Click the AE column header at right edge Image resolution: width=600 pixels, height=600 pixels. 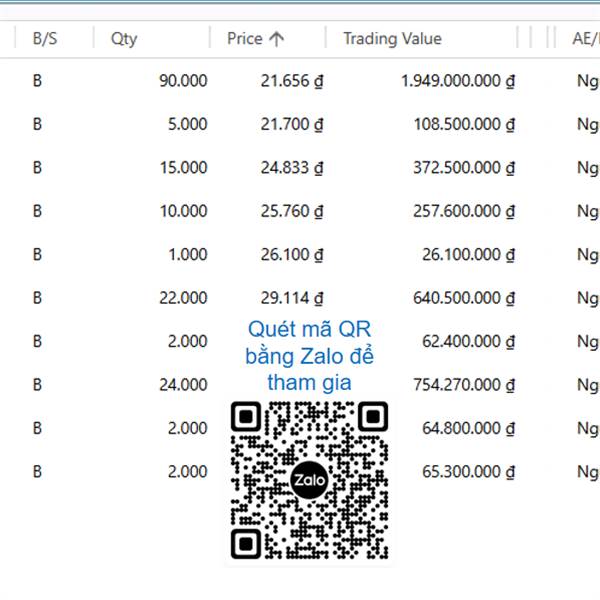(x=586, y=38)
